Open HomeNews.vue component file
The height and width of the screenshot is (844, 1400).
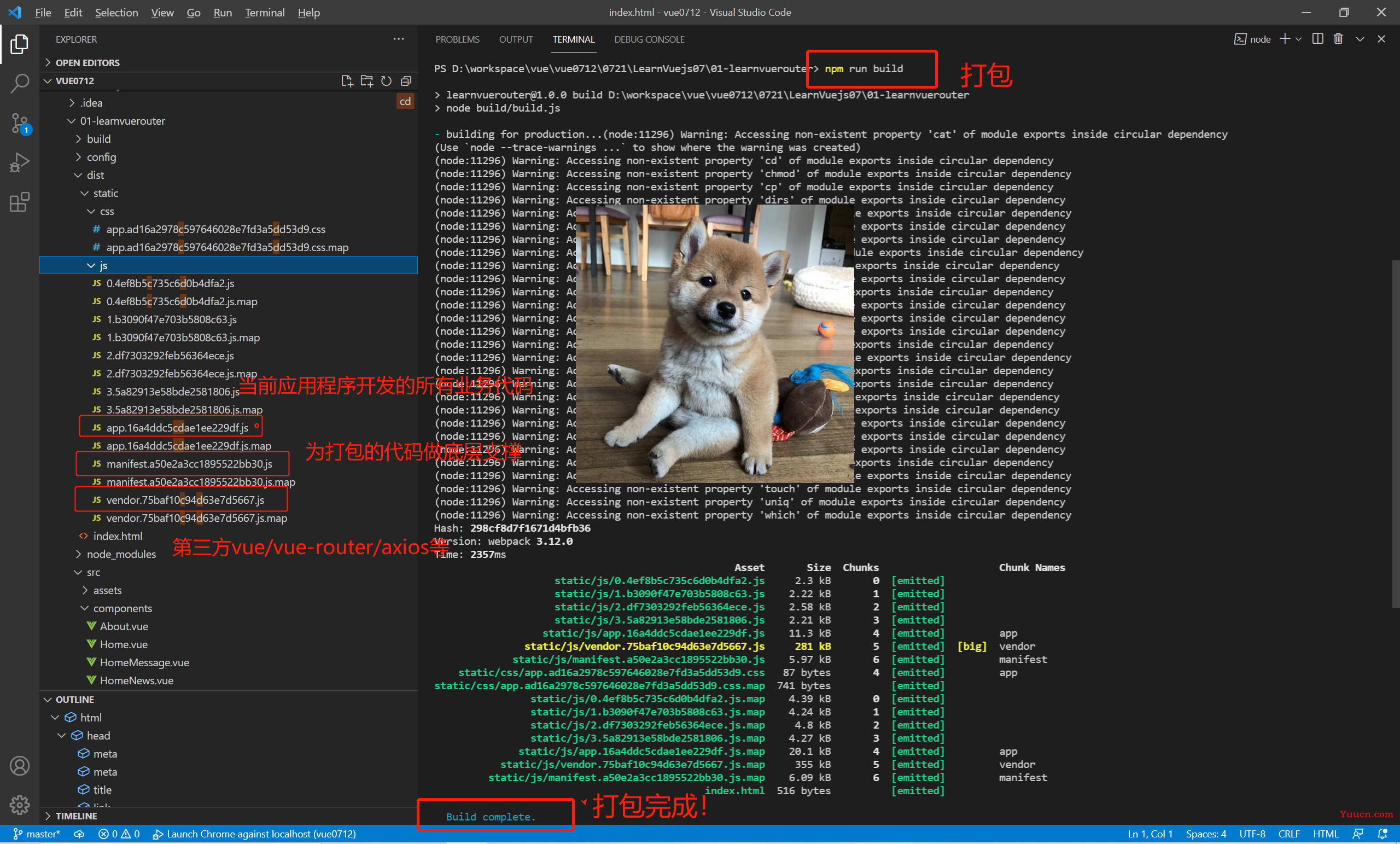click(229, 680)
